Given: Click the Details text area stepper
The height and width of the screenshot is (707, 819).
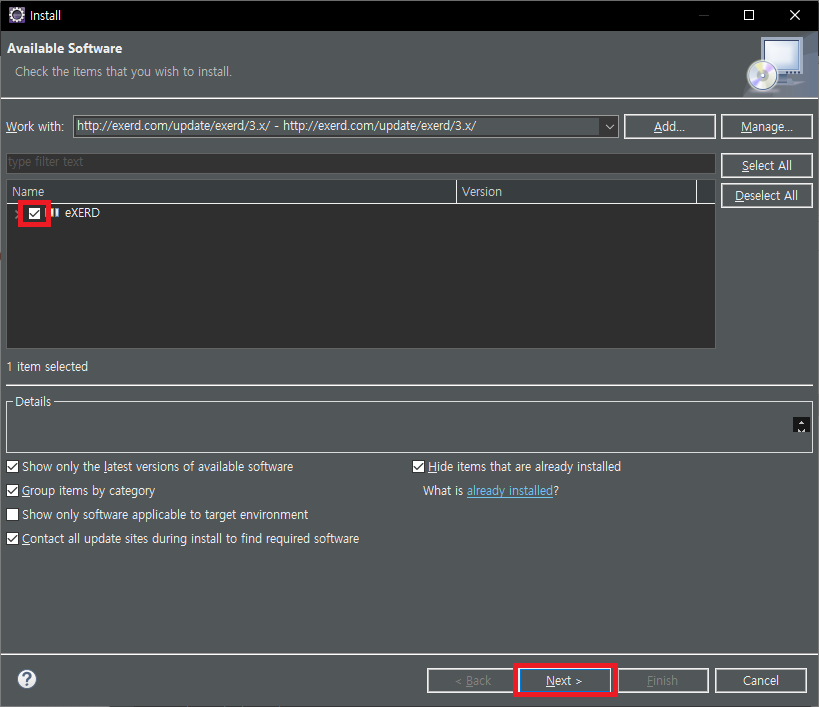Looking at the screenshot, I should click(x=801, y=425).
